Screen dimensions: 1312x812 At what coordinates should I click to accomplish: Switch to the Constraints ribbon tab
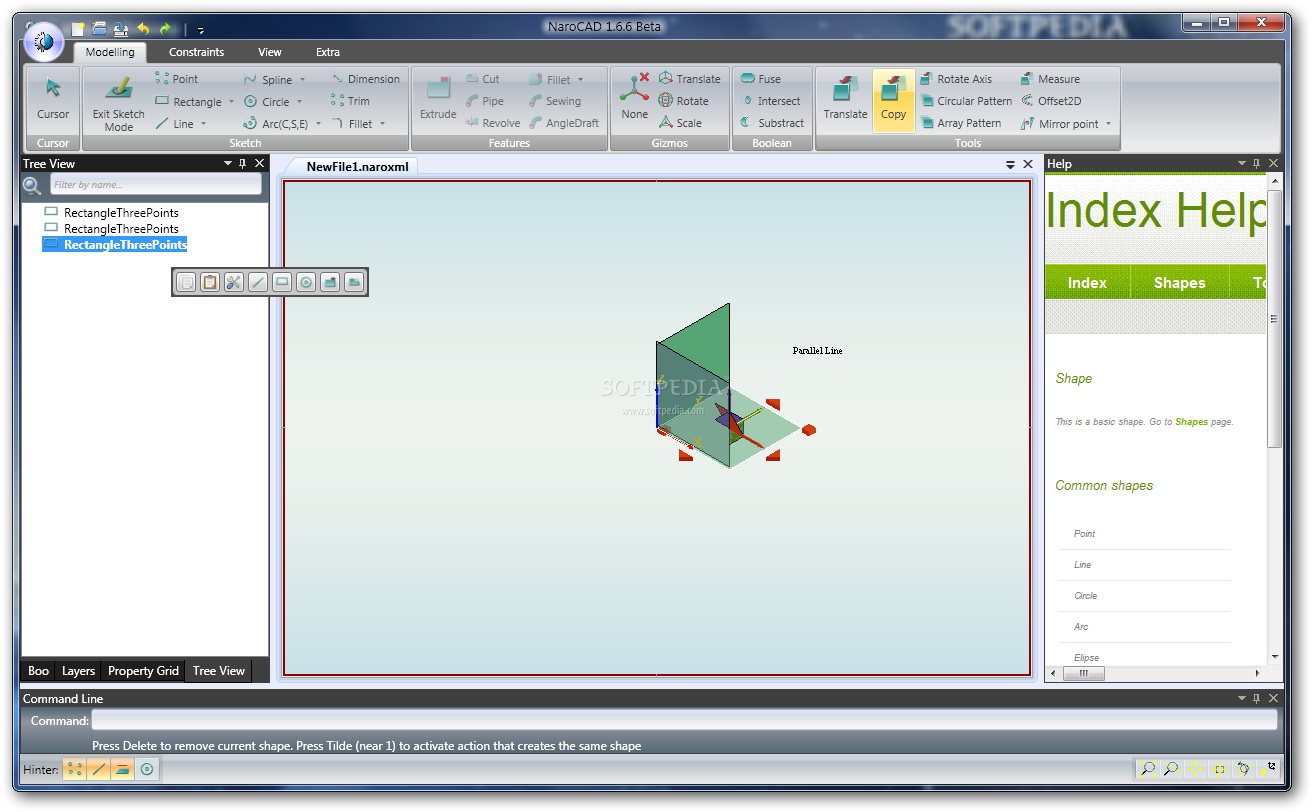point(197,52)
